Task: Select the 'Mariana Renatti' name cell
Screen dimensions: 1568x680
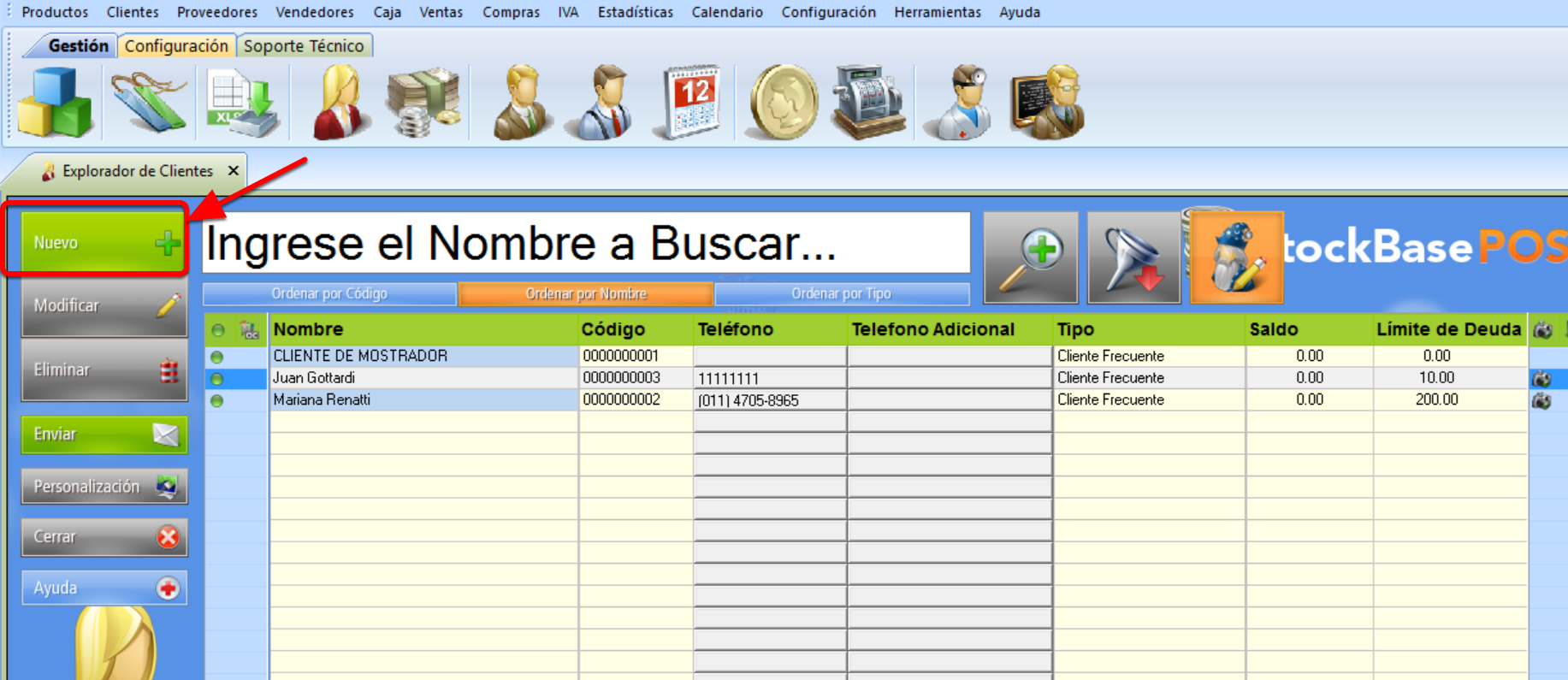Action: (423, 400)
